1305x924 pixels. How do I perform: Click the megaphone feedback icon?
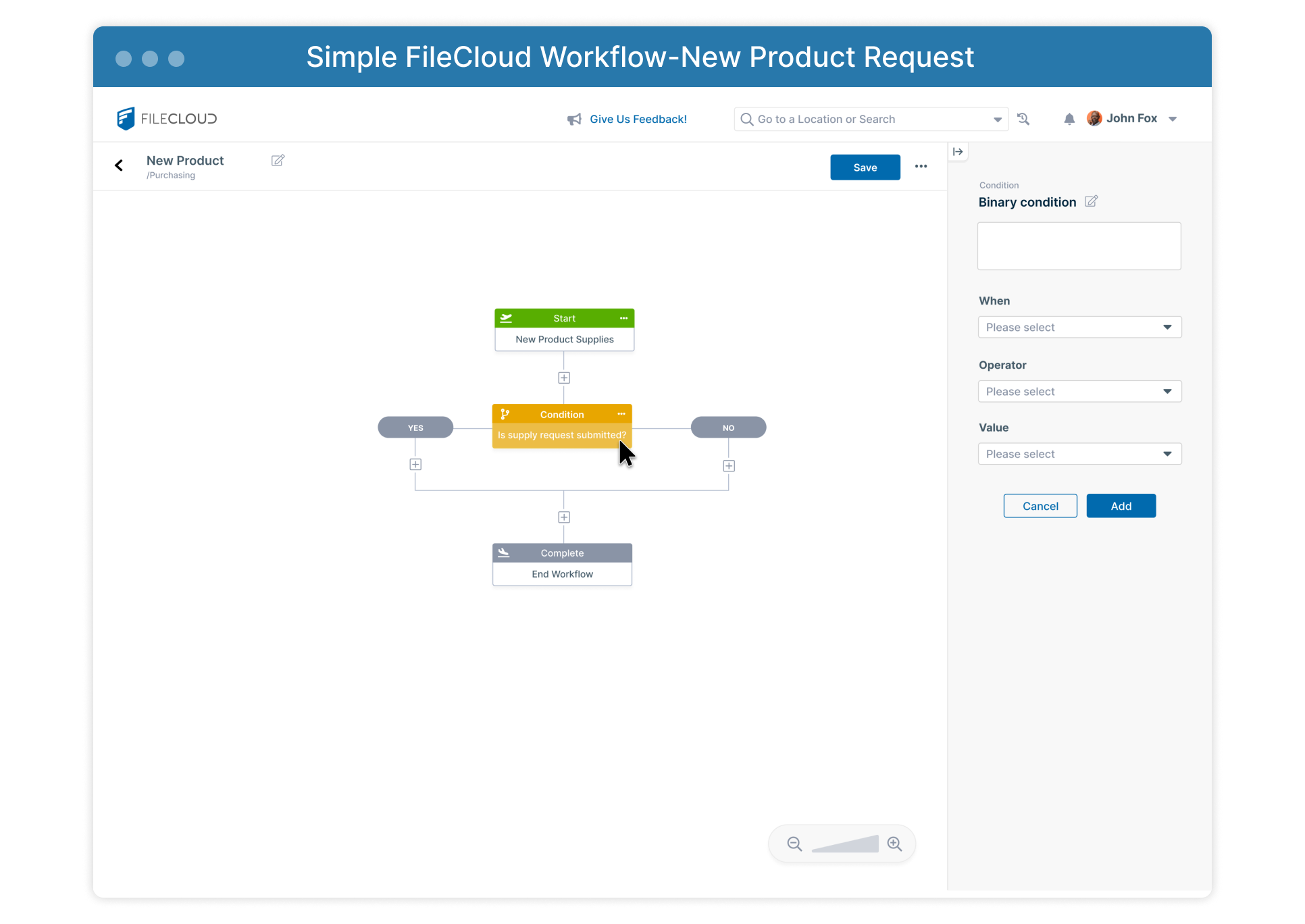(574, 120)
